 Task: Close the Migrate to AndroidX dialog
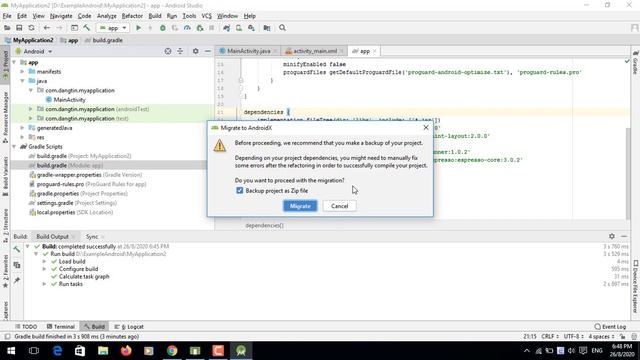coord(426,128)
